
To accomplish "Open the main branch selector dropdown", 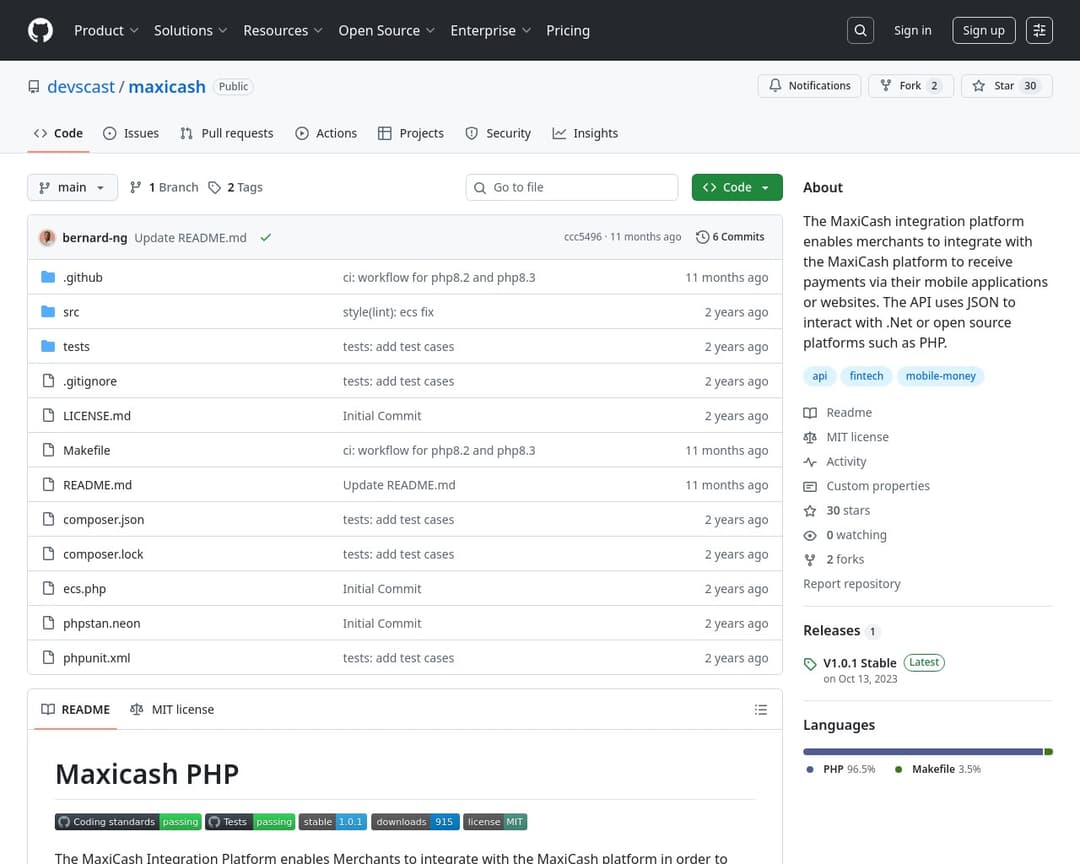I will (x=72, y=187).
